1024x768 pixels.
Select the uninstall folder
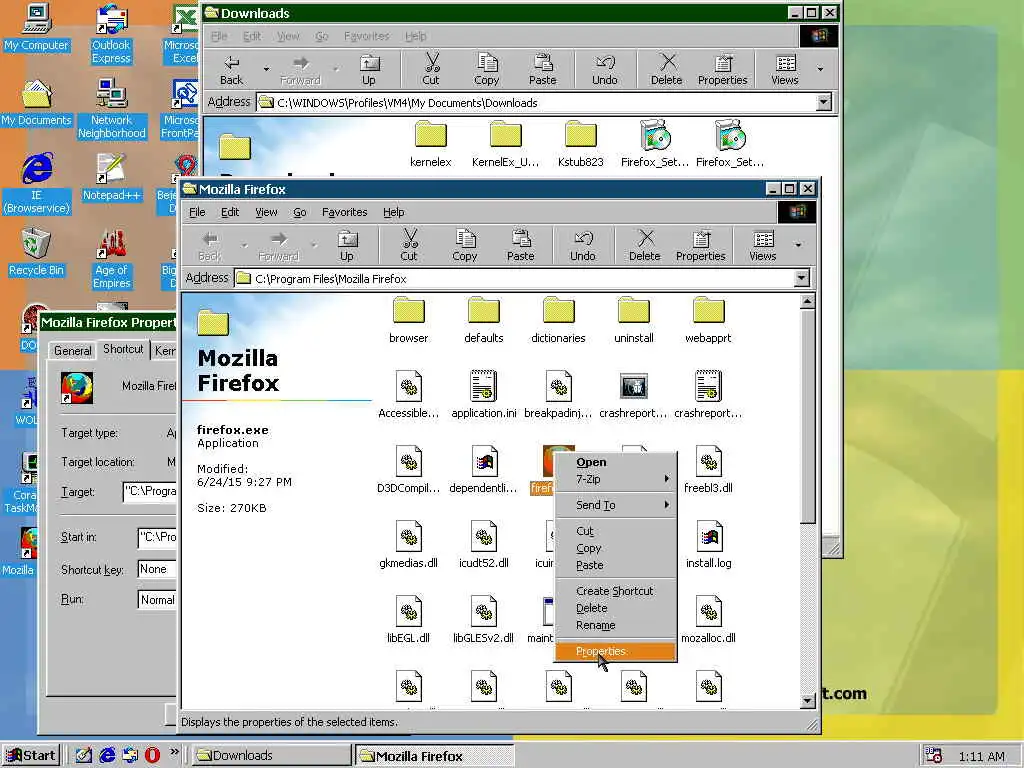pos(633,320)
